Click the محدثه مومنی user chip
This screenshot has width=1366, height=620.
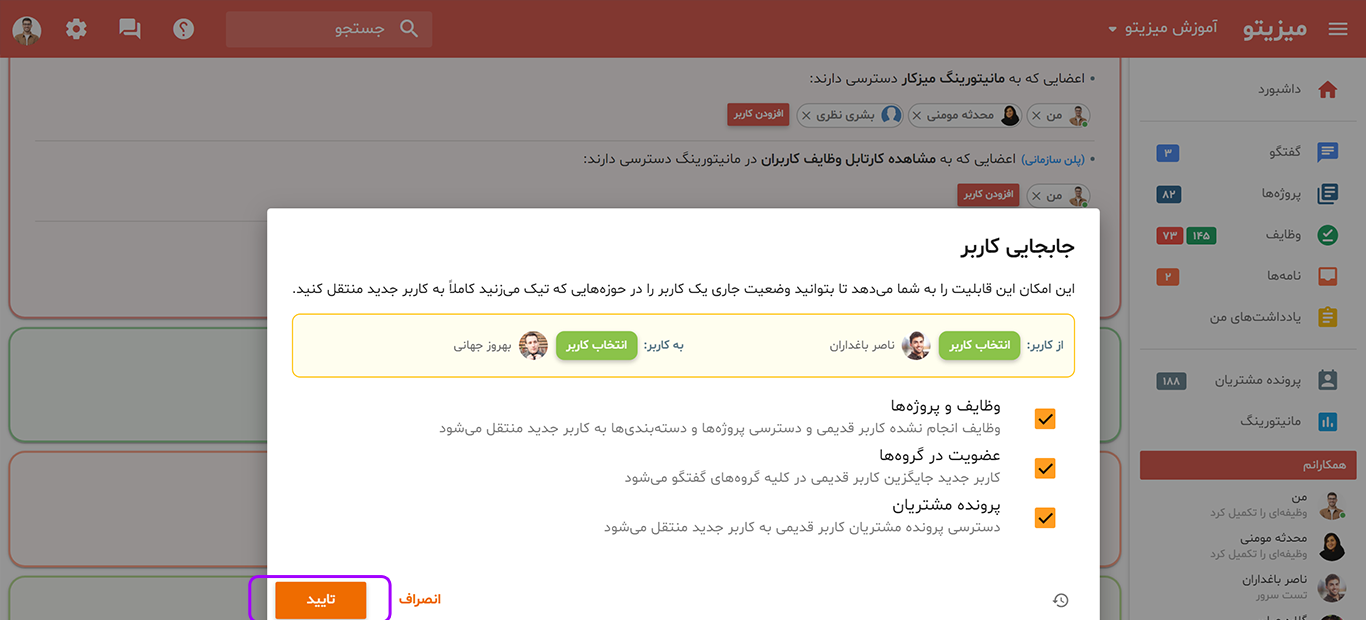coord(965,115)
